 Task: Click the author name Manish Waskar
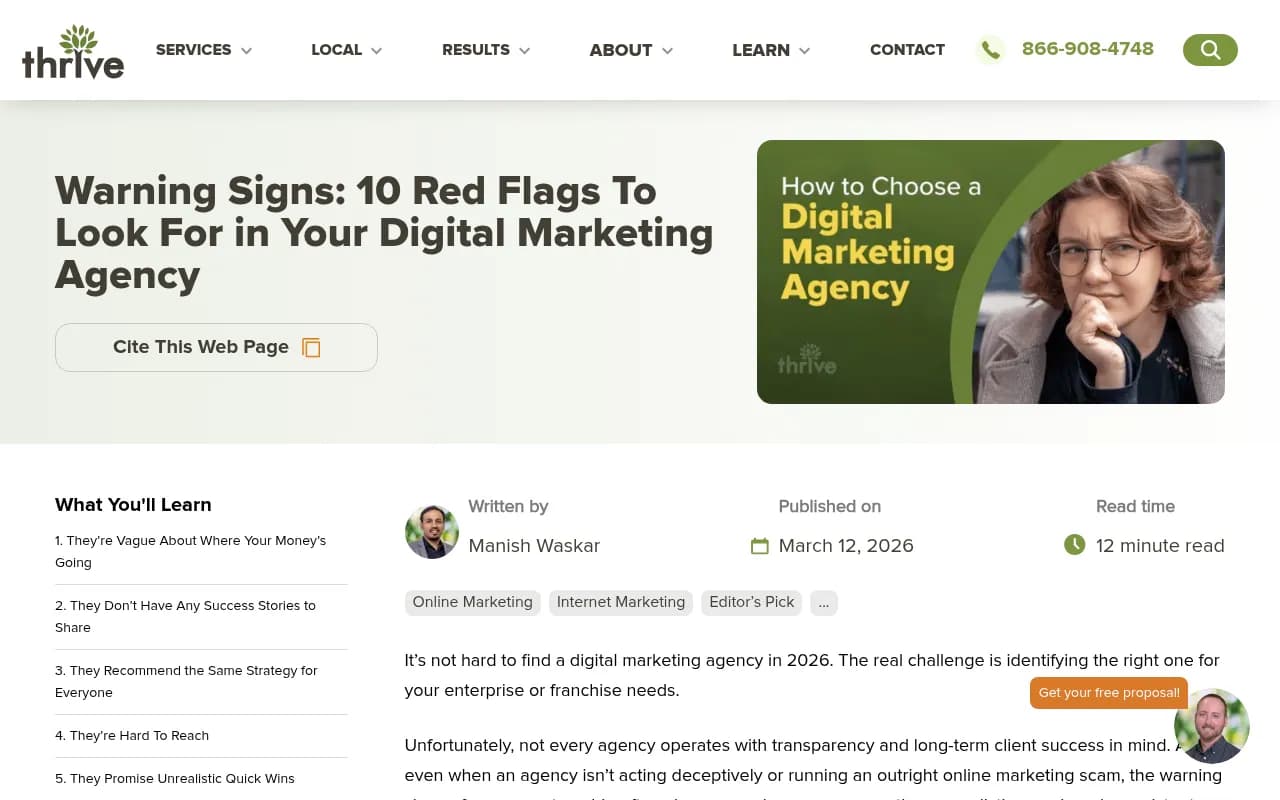coord(534,546)
